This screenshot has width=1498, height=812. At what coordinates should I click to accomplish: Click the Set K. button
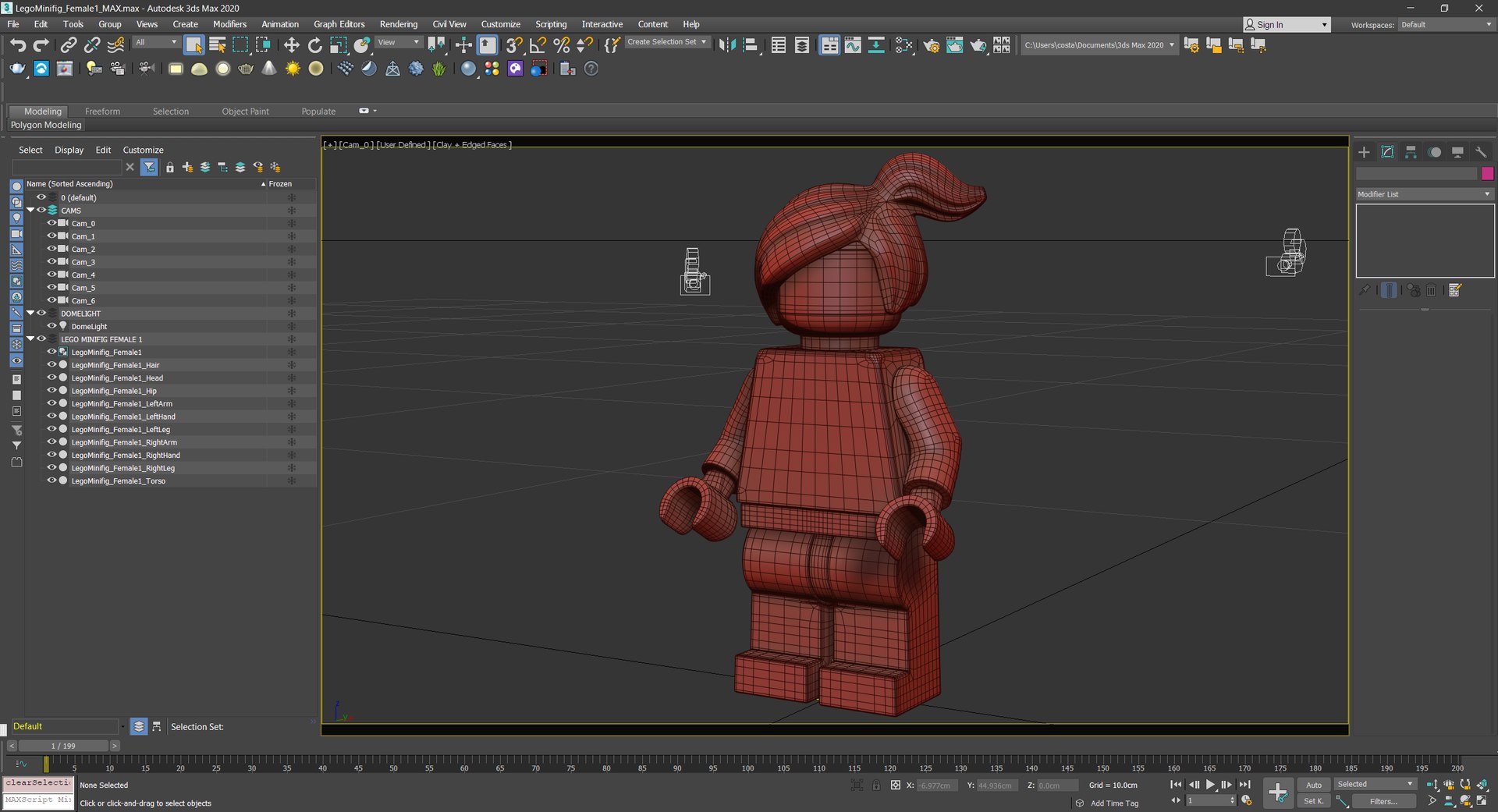click(1314, 801)
